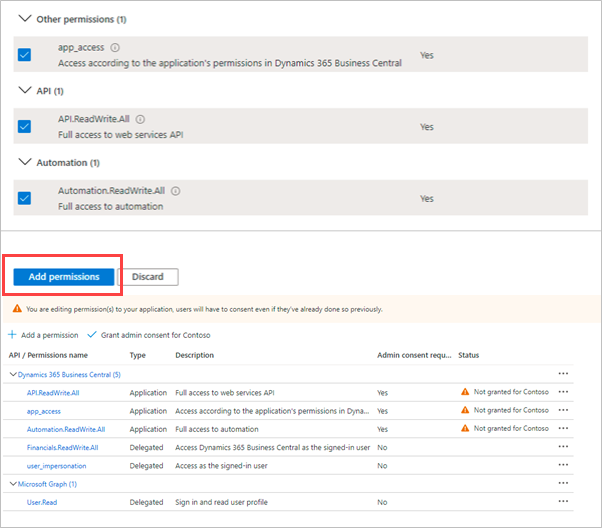Collapse Microsoft Graph permissions group
602x528 pixels.
[13, 484]
